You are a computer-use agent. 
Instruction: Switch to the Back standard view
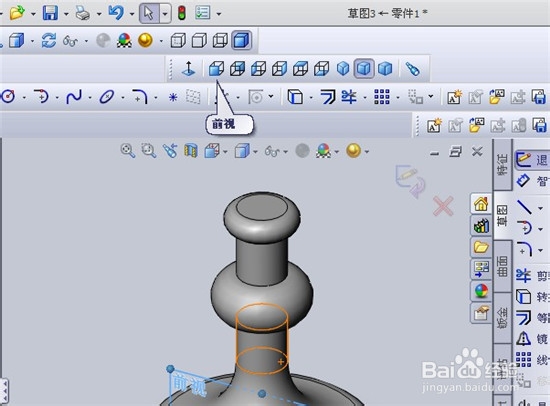pos(237,68)
